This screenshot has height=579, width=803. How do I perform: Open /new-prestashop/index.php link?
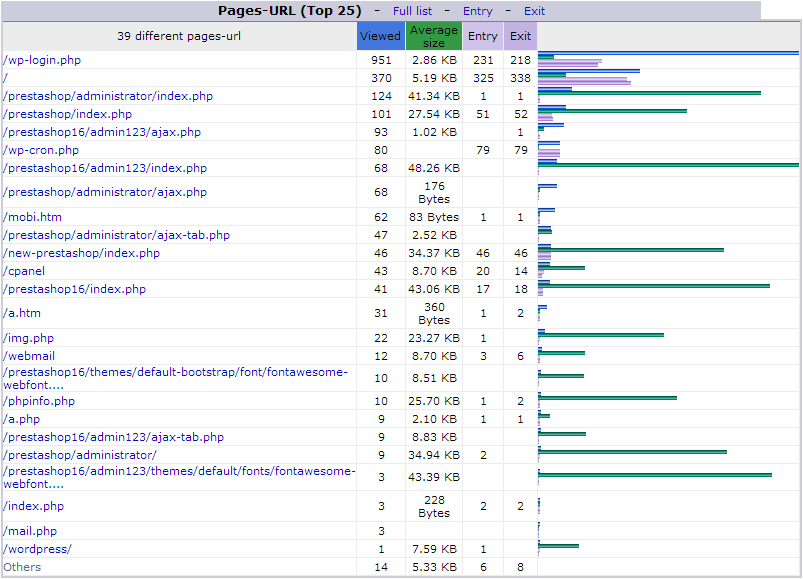click(81, 253)
